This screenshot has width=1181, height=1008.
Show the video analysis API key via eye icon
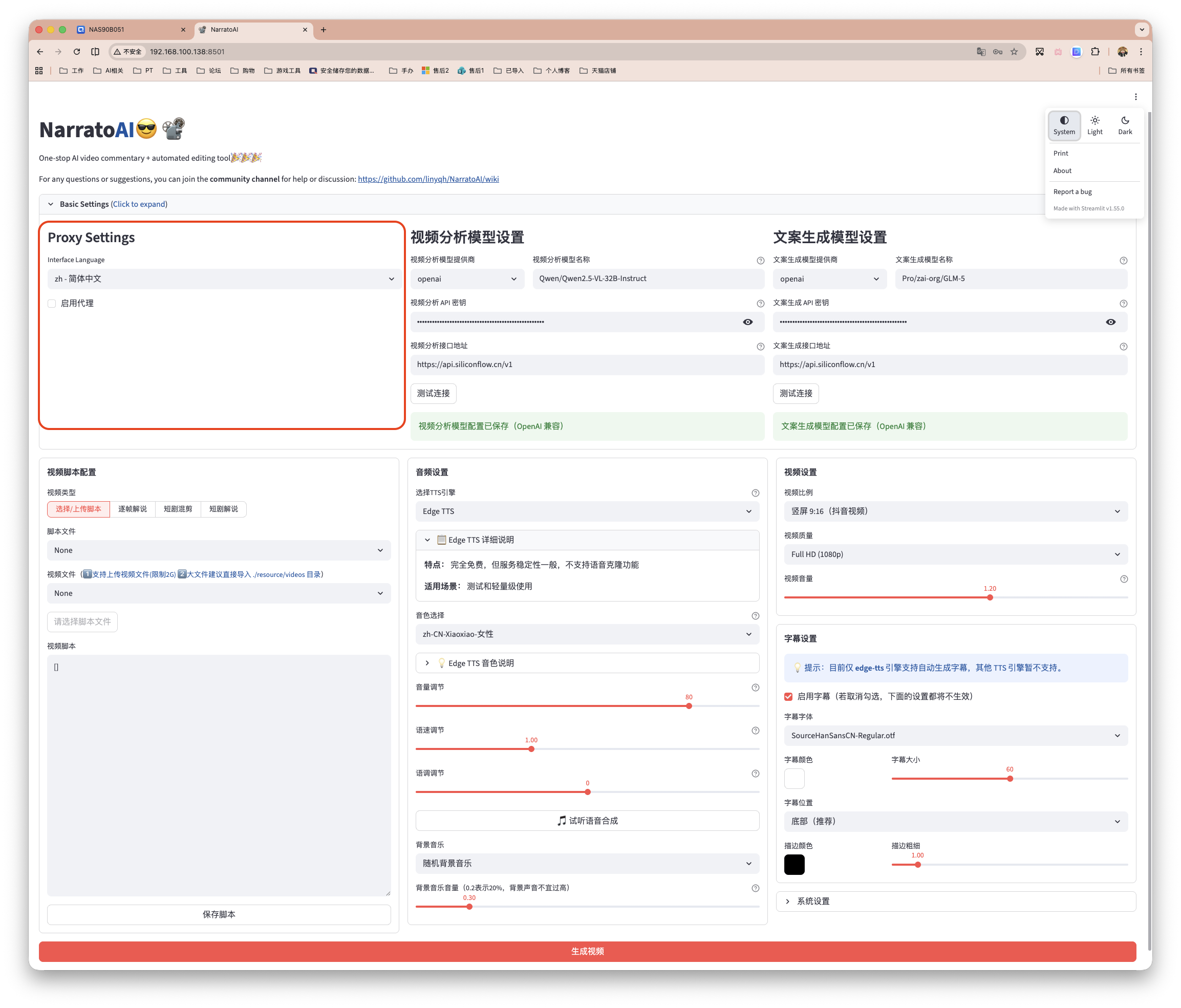click(748, 322)
